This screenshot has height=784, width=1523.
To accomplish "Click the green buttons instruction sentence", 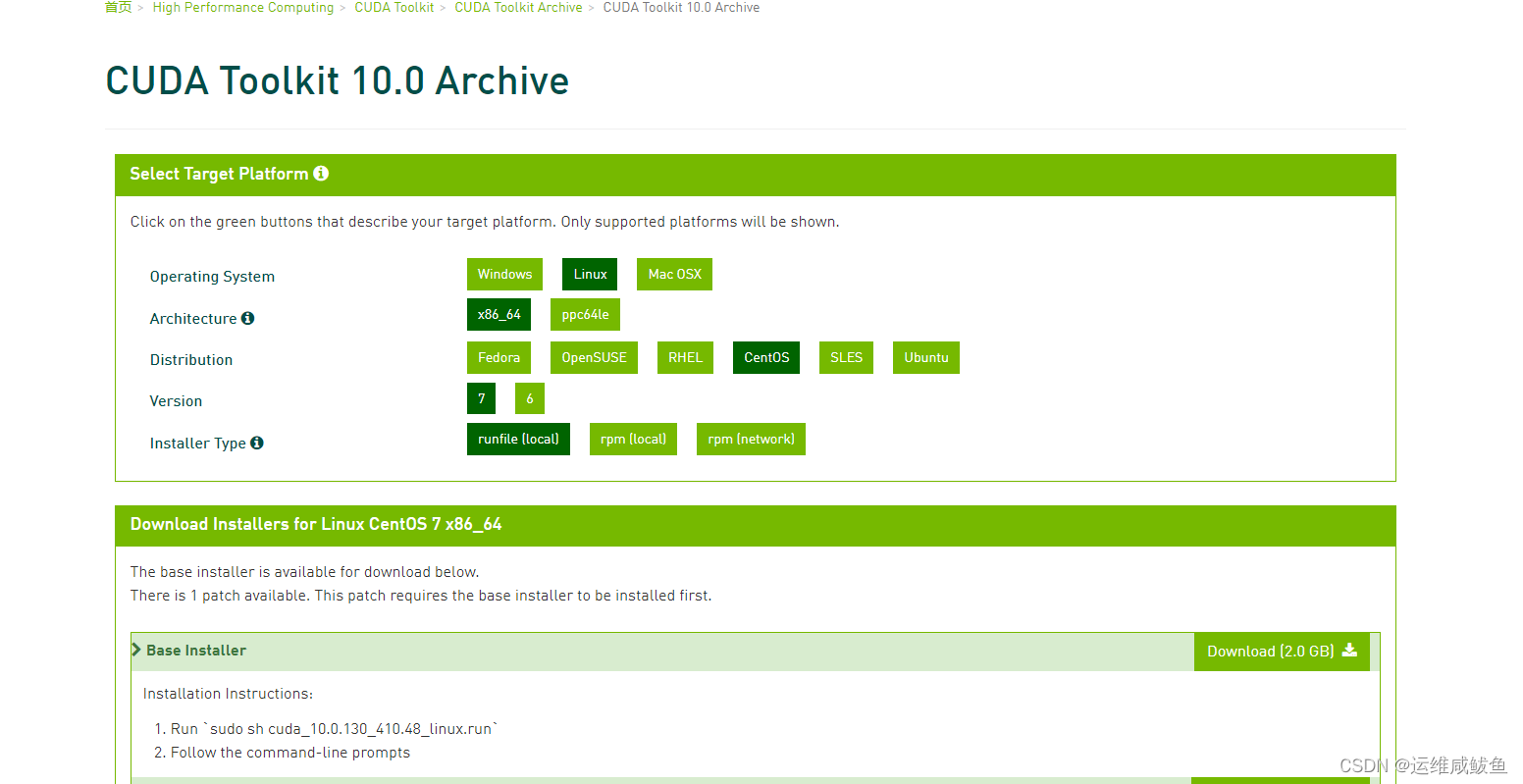I will pos(485,222).
